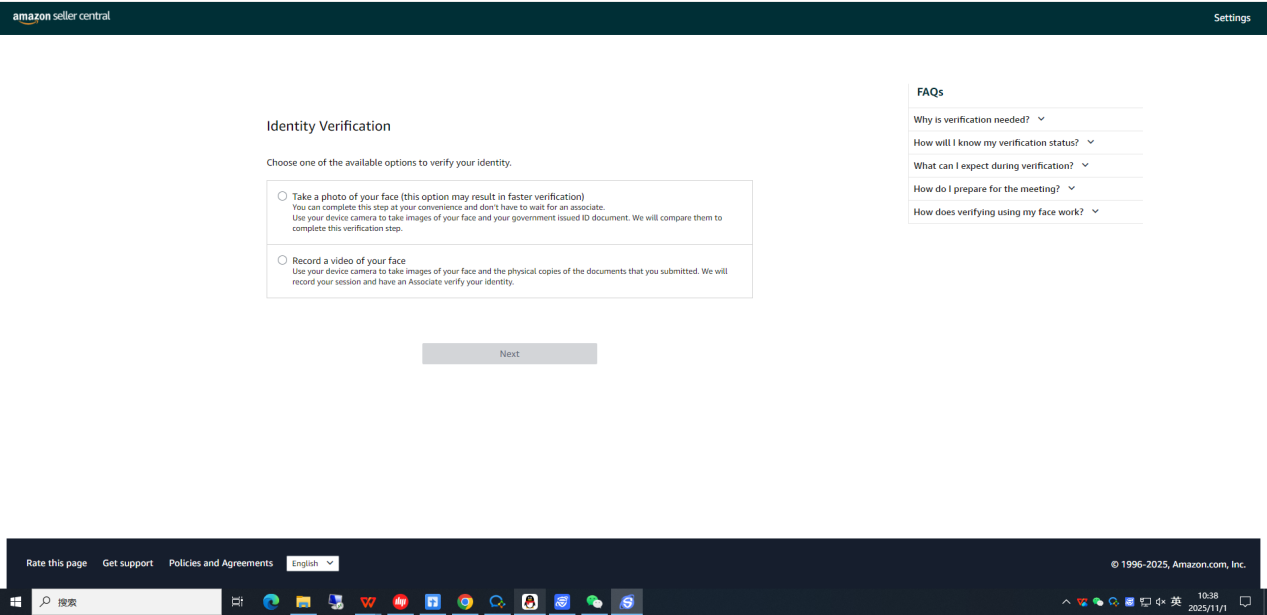Image resolution: width=1267 pixels, height=615 pixels.
Task: Open Google Chrome from the taskbar
Action: coord(465,602)
